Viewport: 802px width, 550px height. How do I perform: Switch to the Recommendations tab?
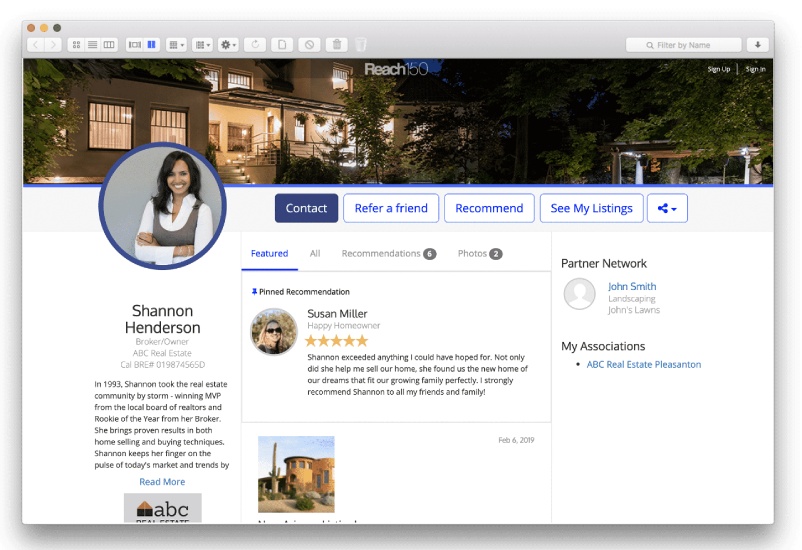coord(388,254)
